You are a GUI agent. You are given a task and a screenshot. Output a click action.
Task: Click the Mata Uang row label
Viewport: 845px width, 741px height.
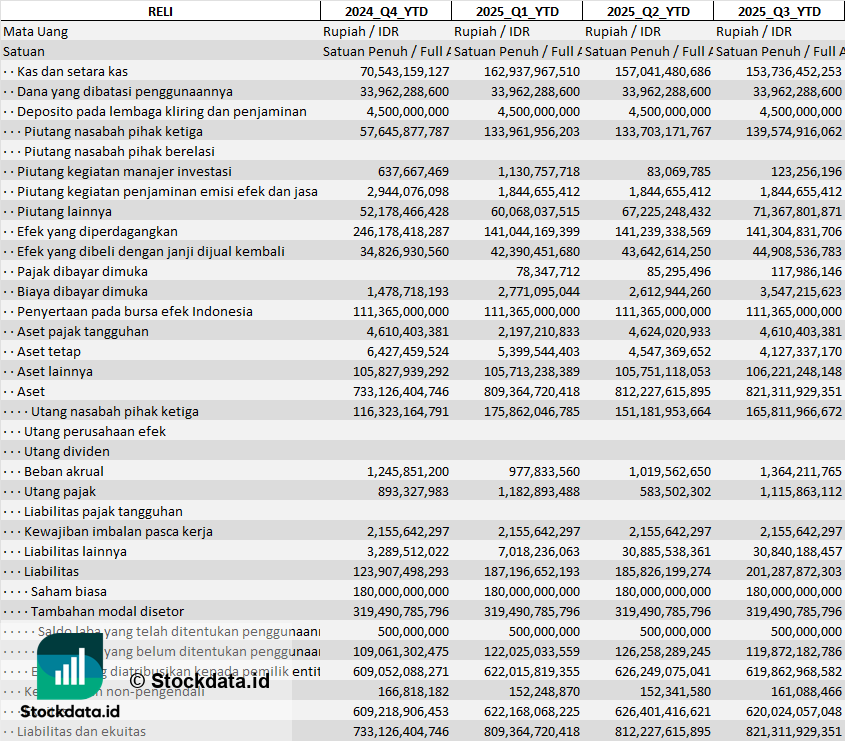[x=36, y=31]
